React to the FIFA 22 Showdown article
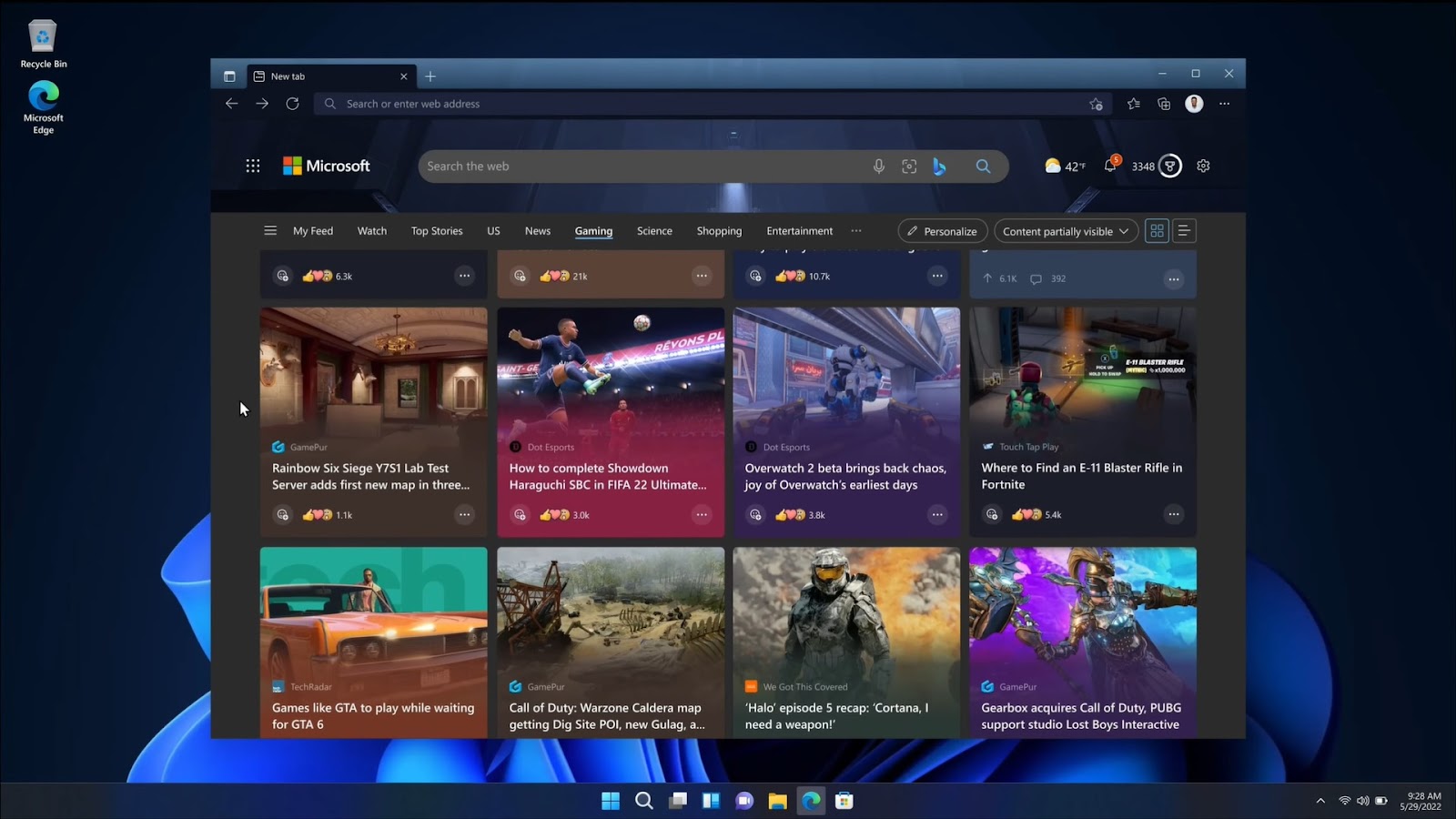The image size is (1456, 819). tap(520, 514)
